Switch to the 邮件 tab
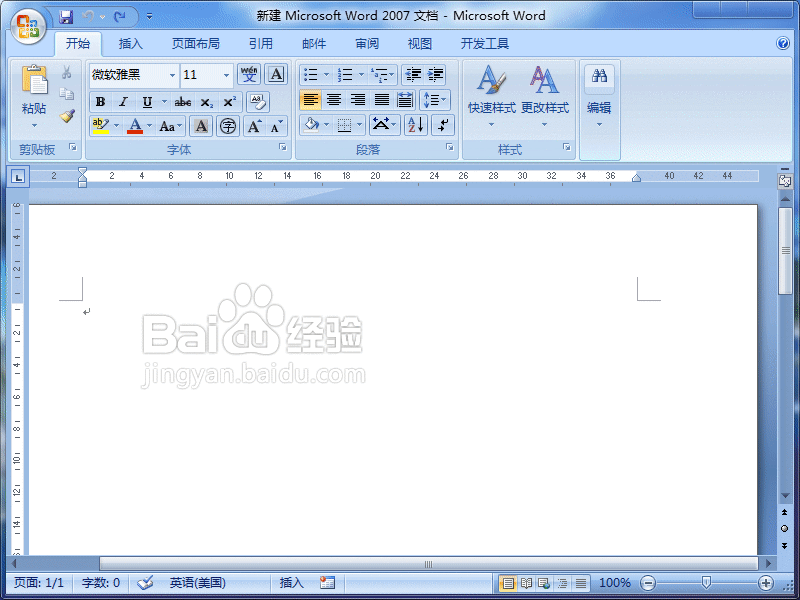The height and width of the screenshot is (600, 800). pos(314,44)
